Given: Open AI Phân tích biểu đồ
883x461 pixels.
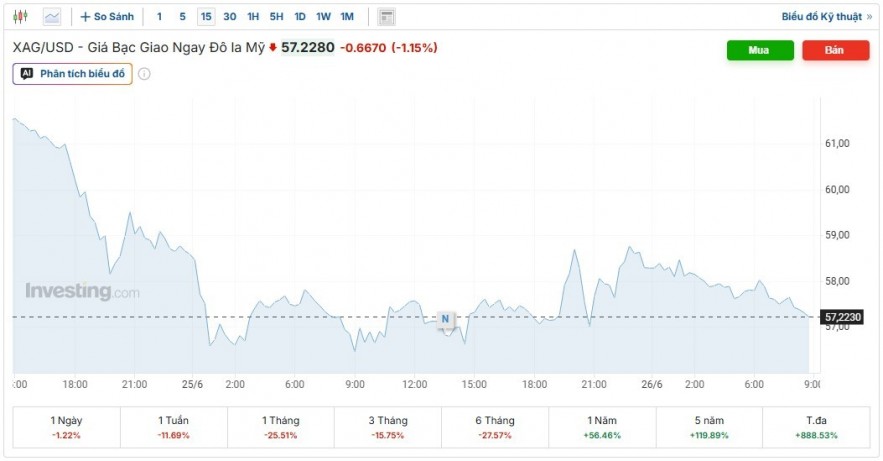Looking at the screenshot, I should (x=73, y=74).
